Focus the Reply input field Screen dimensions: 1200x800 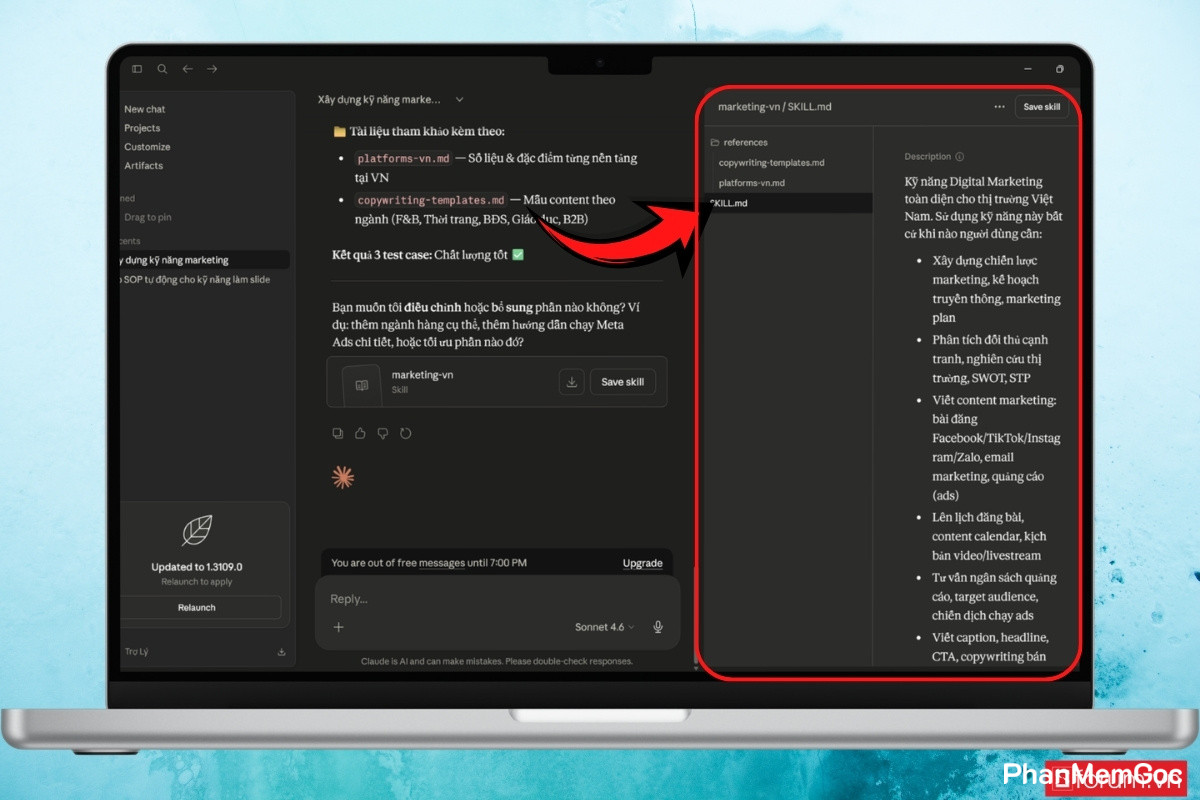click(x=497, y=598)
